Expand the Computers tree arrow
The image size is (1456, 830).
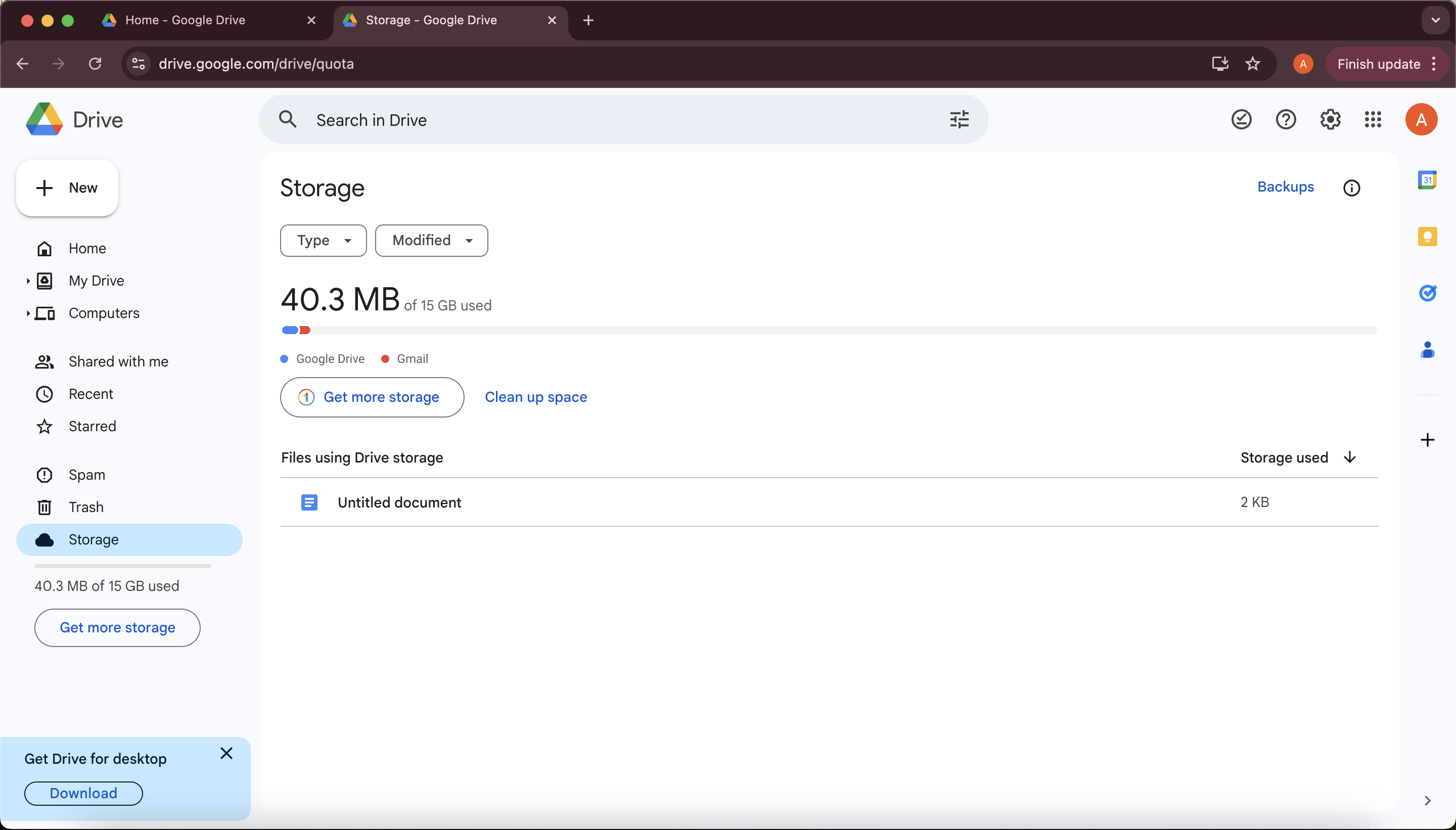[x=27, y=313]
